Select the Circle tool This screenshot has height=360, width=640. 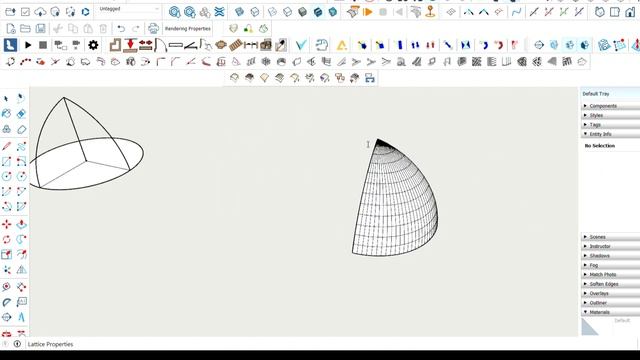point(7,176)
